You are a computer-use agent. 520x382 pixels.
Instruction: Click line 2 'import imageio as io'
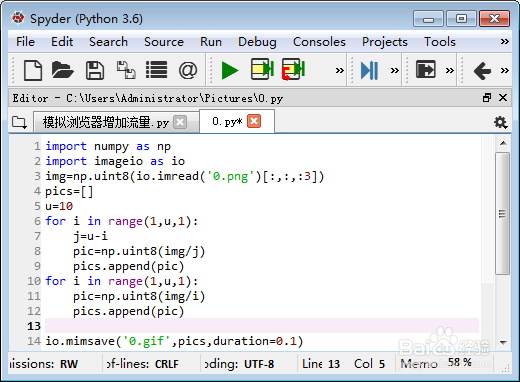(x=115, y=161)
